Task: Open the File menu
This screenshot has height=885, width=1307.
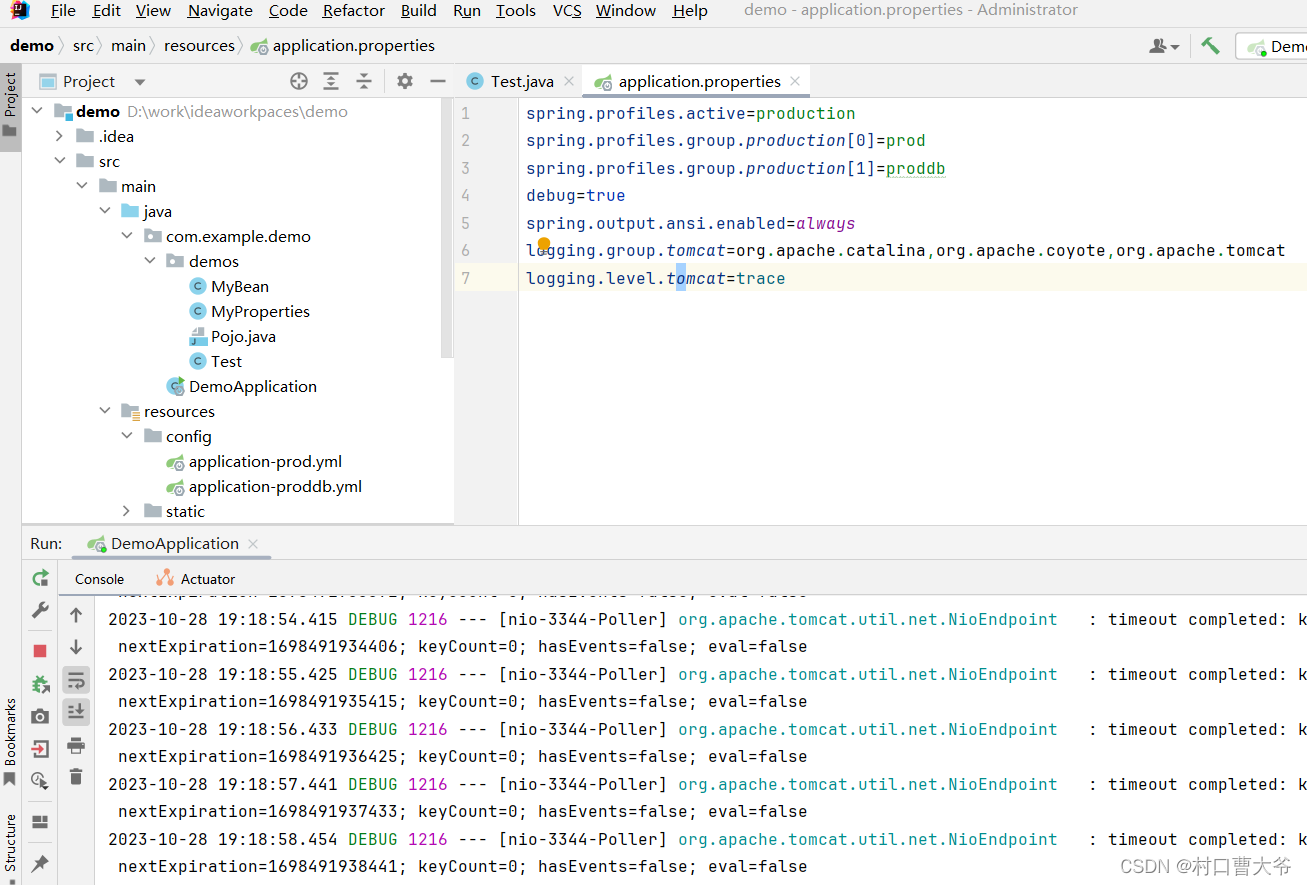Action: tap(63, 11)
